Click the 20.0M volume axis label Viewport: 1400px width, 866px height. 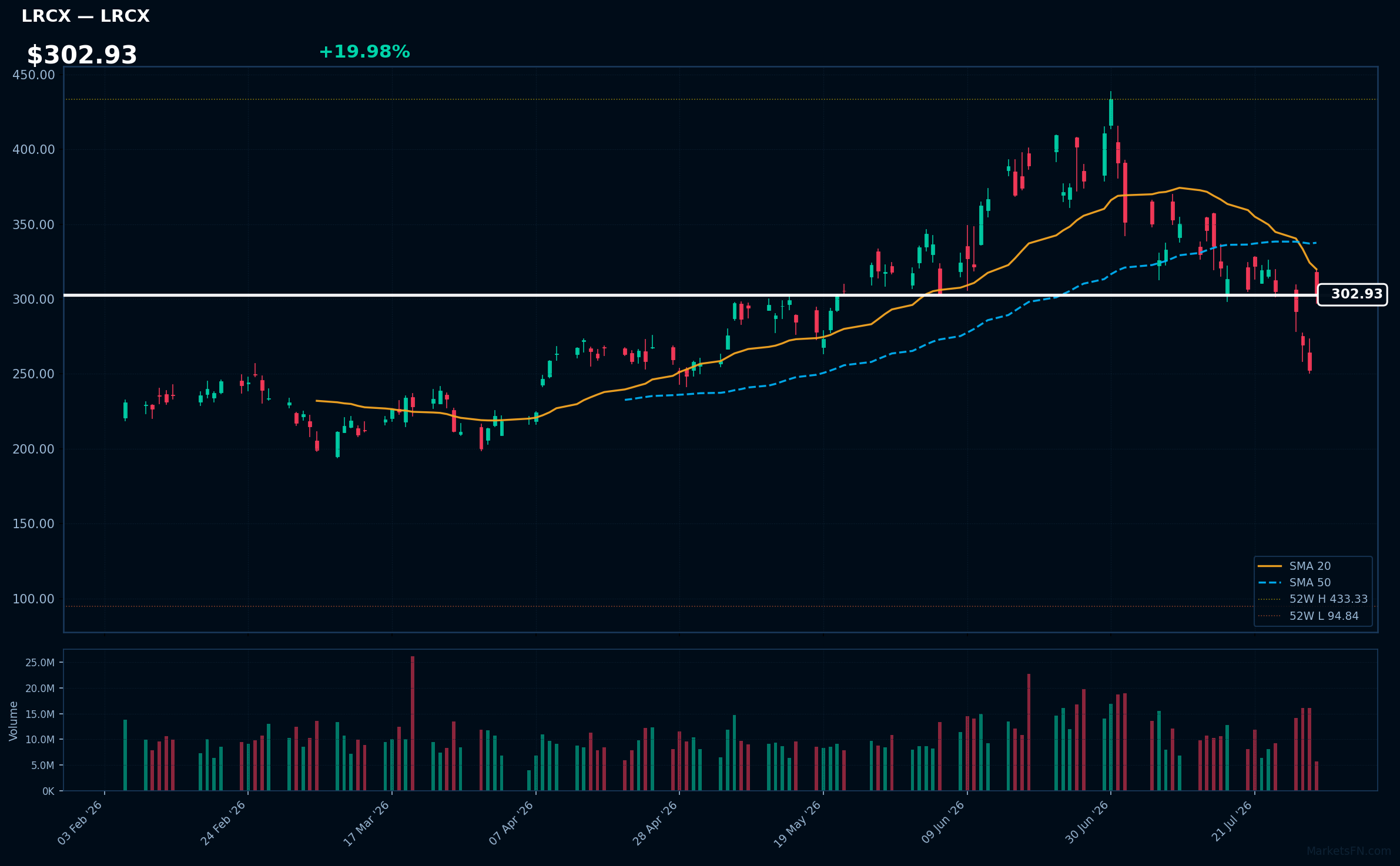click(x=40, y=689)
